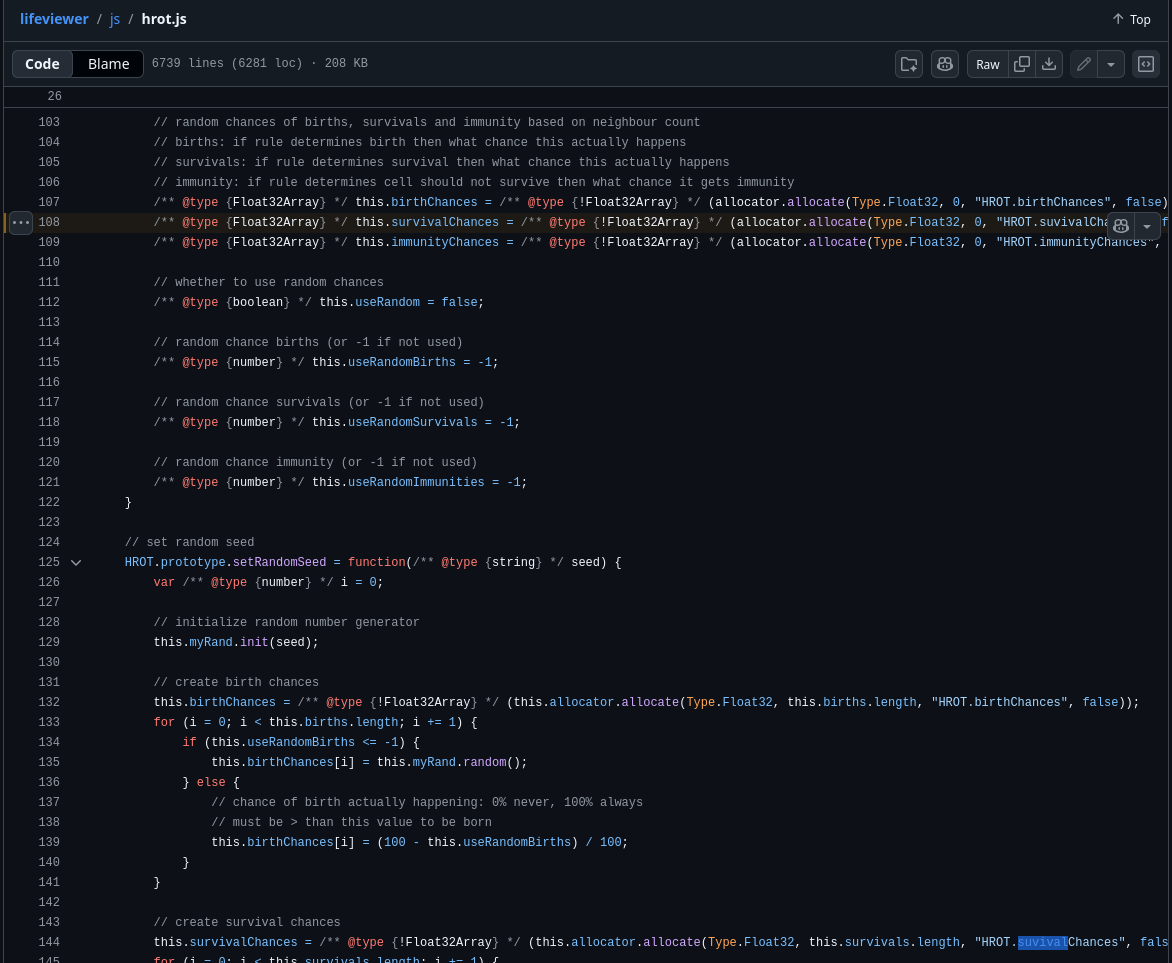Click the Copilot icon on line 108
The height and width of the screenshot is (963, 1172).
[x=1120, y=226]
